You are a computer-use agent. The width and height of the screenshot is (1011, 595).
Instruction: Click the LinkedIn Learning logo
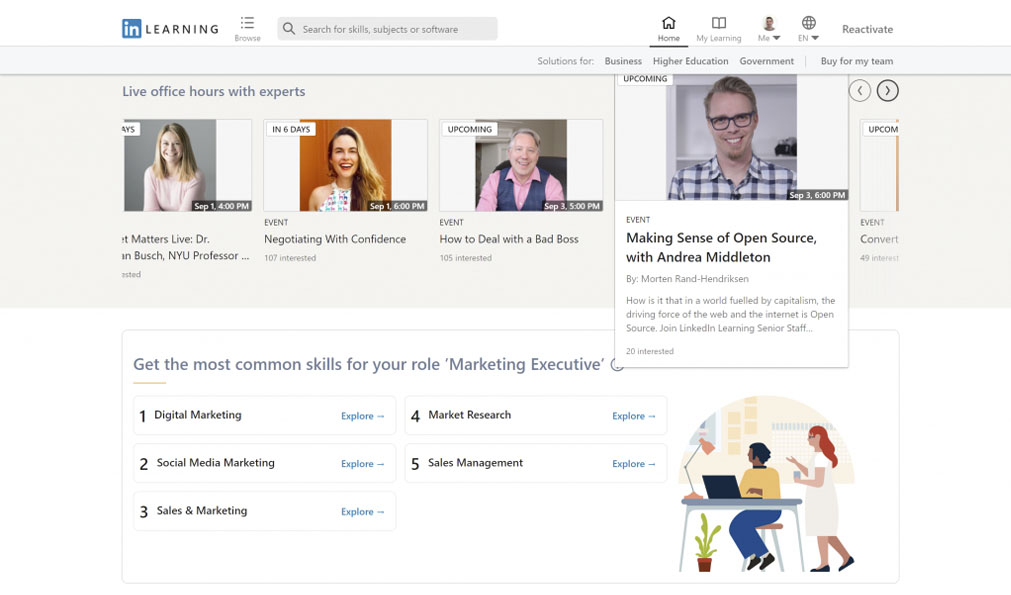pyautogui.click(x=170, y=29)
